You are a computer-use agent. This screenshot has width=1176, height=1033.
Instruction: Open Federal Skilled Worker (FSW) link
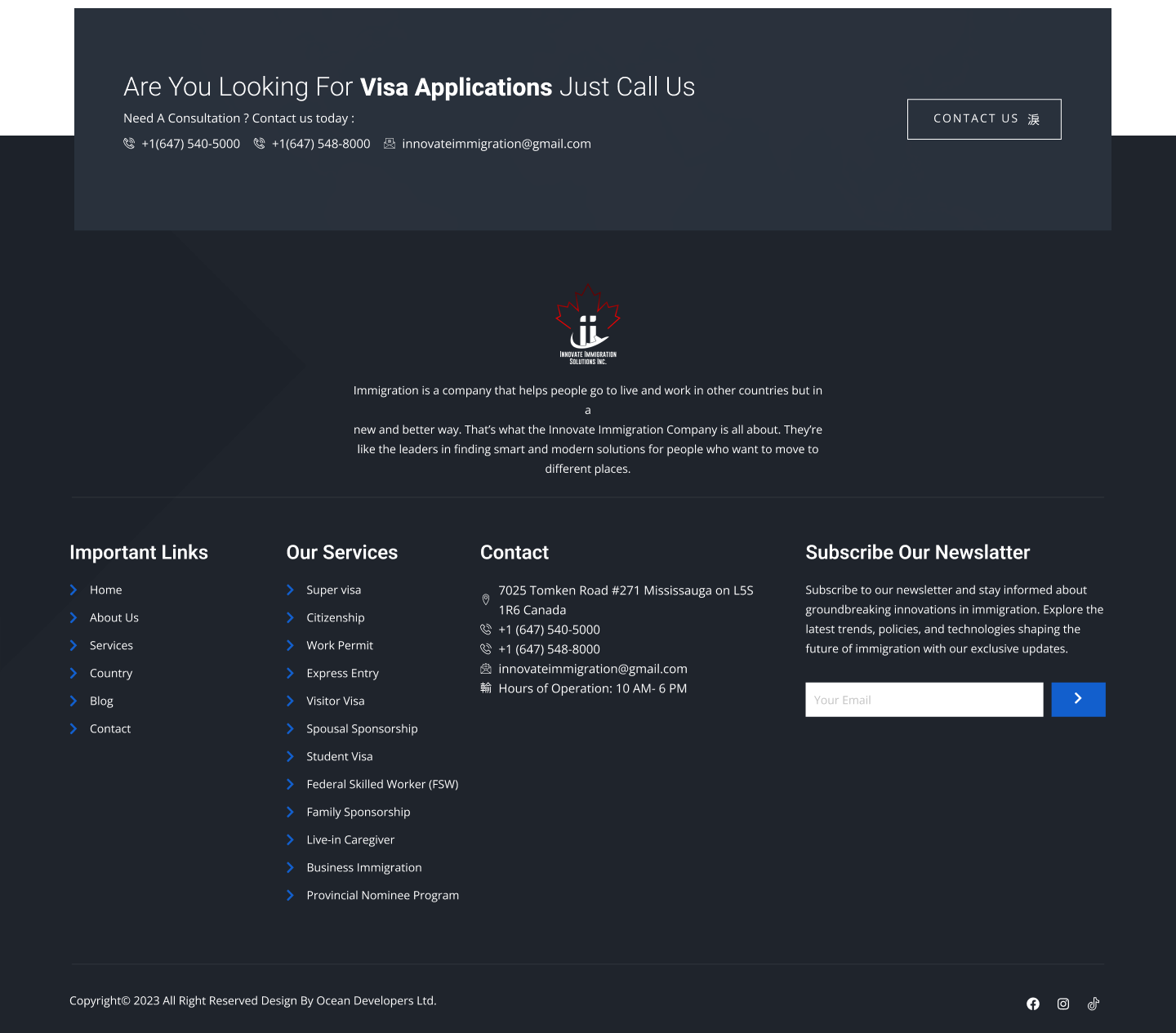tap(382, 784)
